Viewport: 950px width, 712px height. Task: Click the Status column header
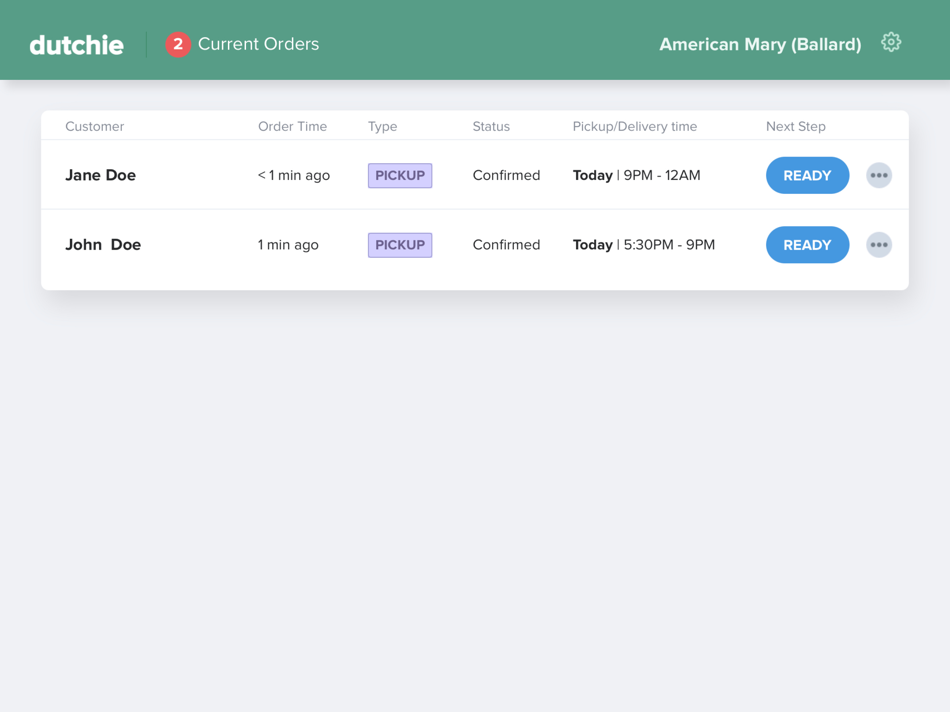(491, 126)
